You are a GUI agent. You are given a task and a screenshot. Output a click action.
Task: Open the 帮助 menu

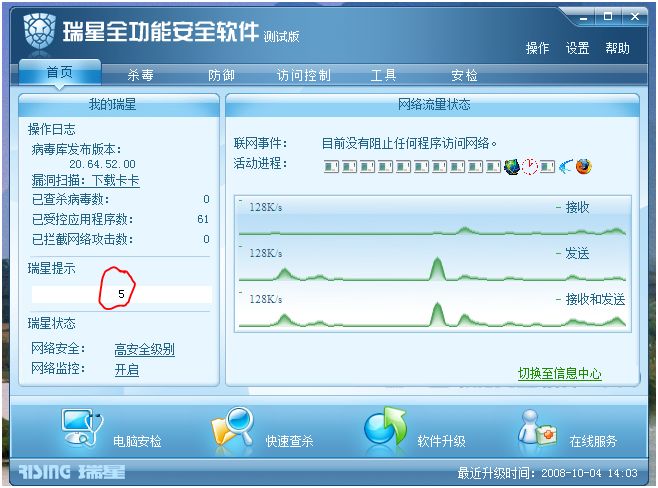coord(617,48)
